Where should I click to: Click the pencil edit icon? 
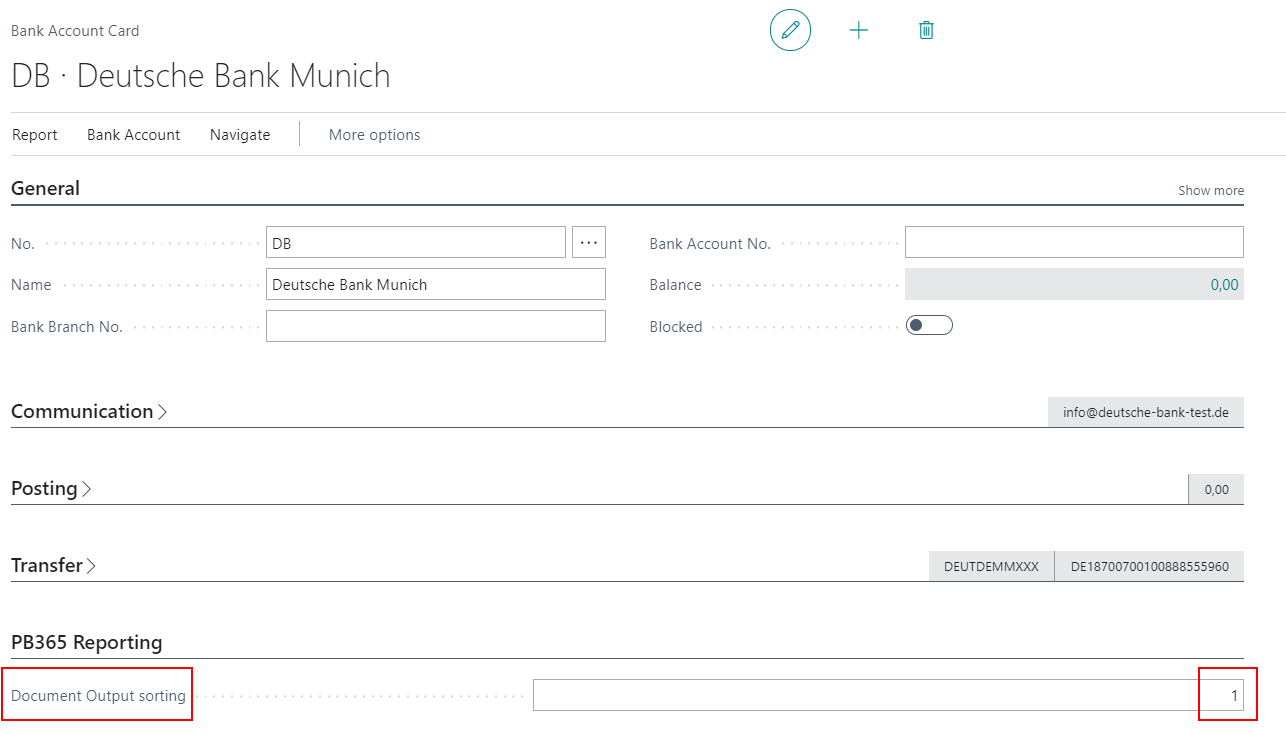click(x=790, y=30)
